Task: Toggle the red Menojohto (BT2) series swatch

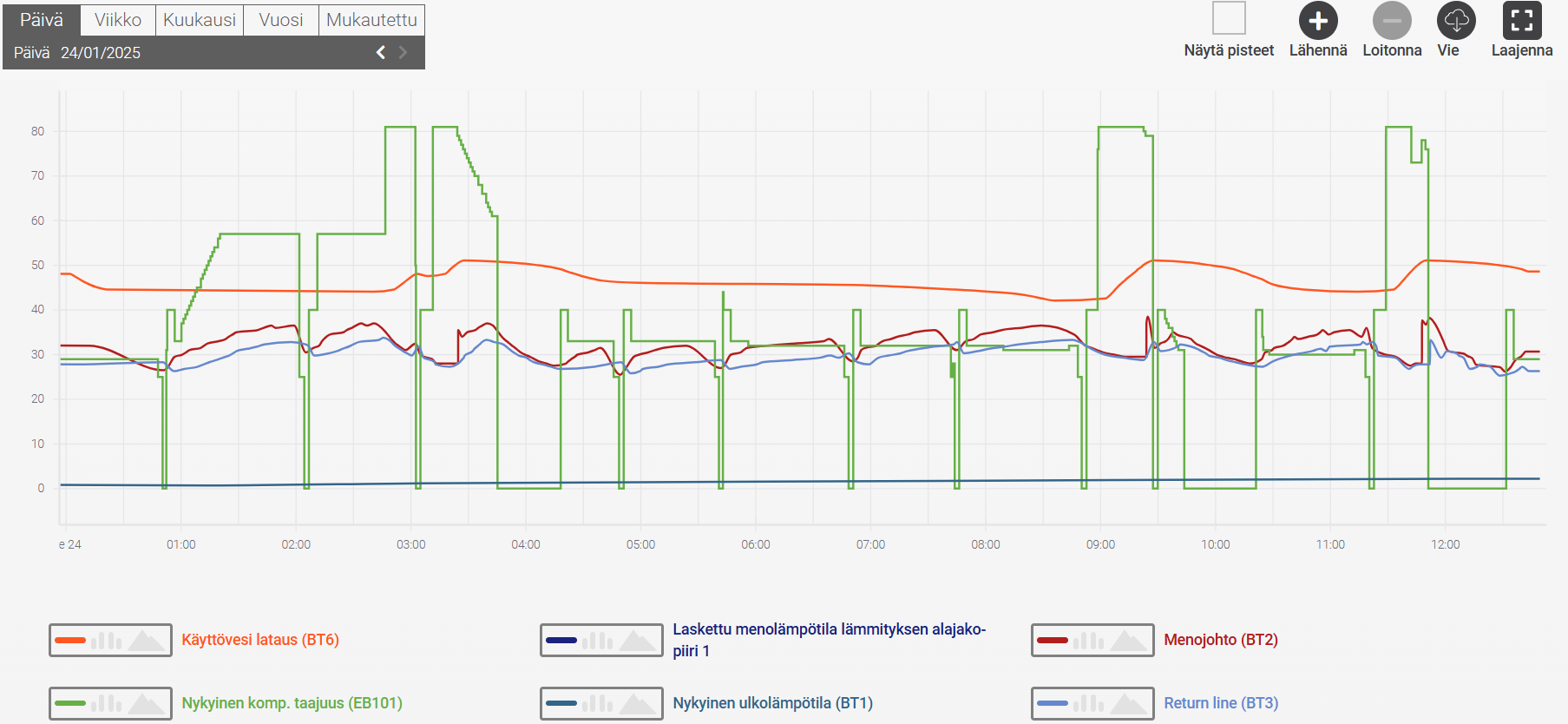Action: point(1092,641)
